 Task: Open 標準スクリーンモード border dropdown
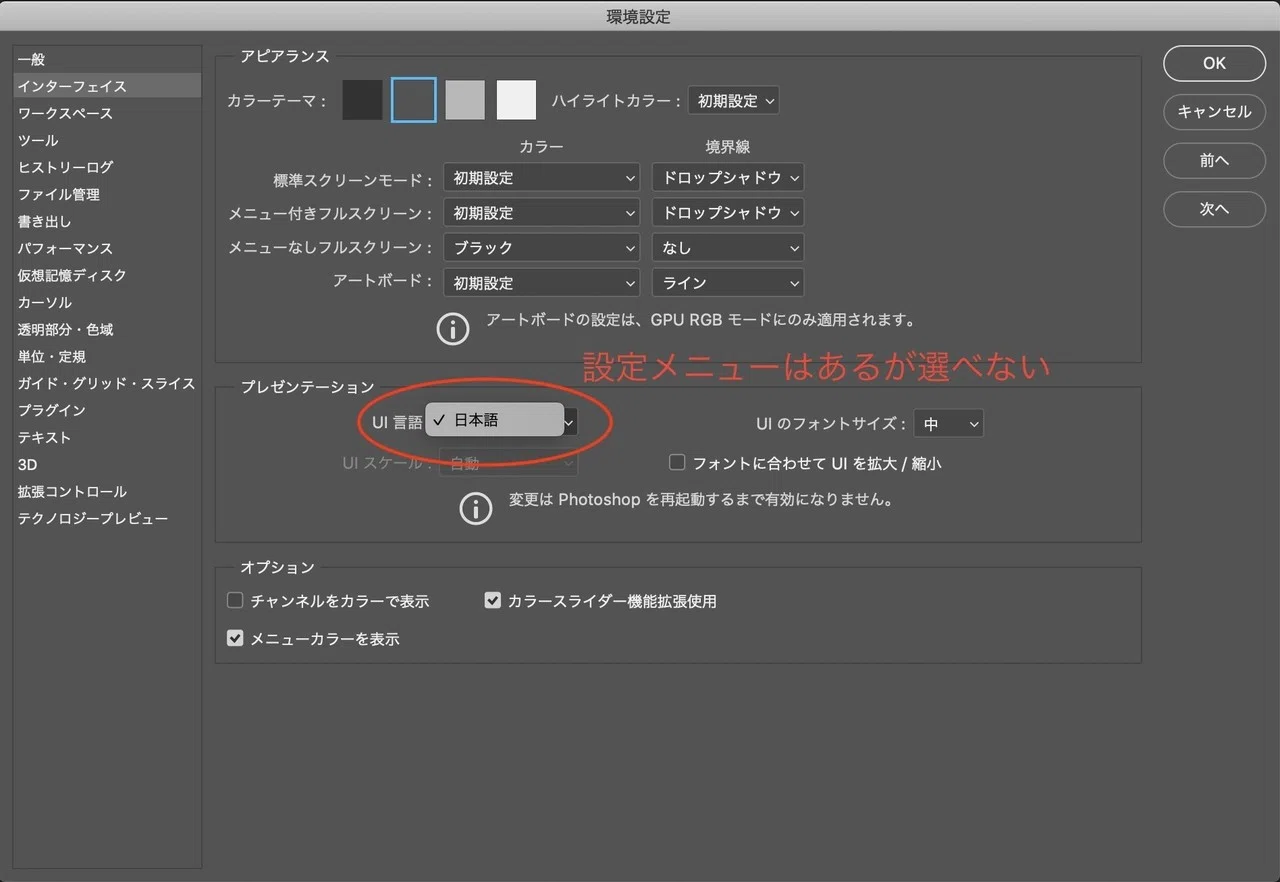728,178
